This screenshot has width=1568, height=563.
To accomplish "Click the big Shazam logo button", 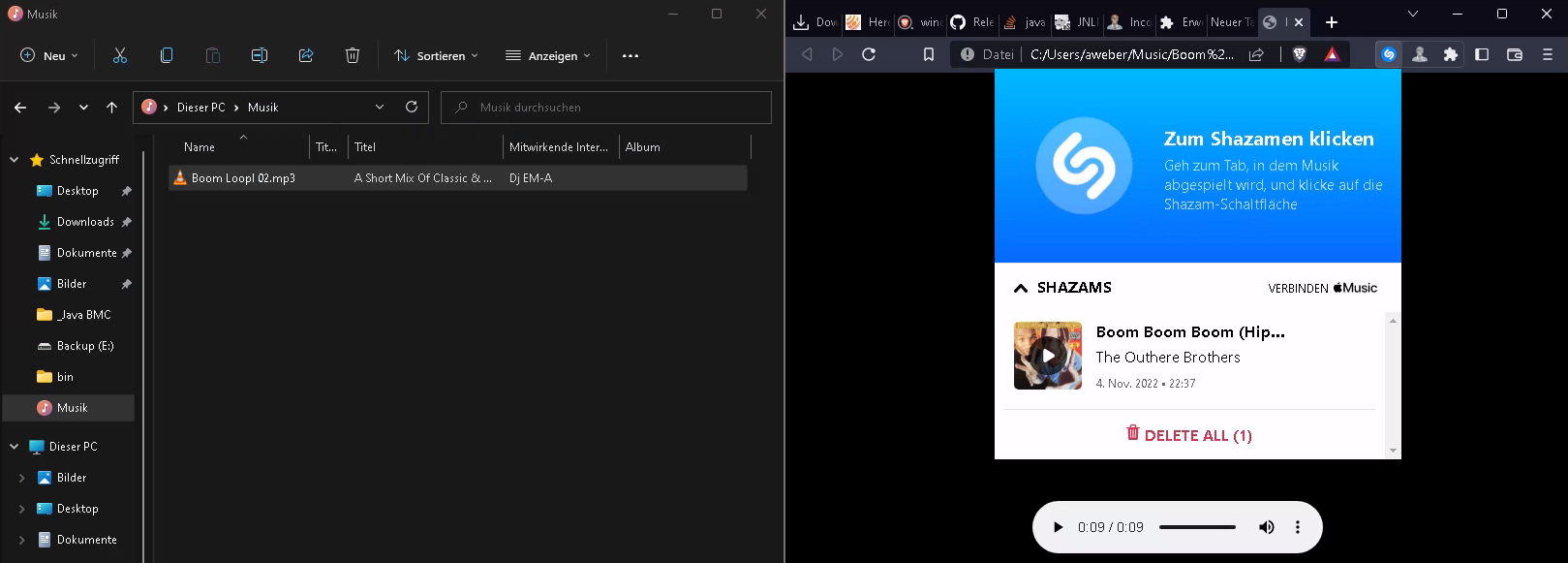I will pos(1084,166).
